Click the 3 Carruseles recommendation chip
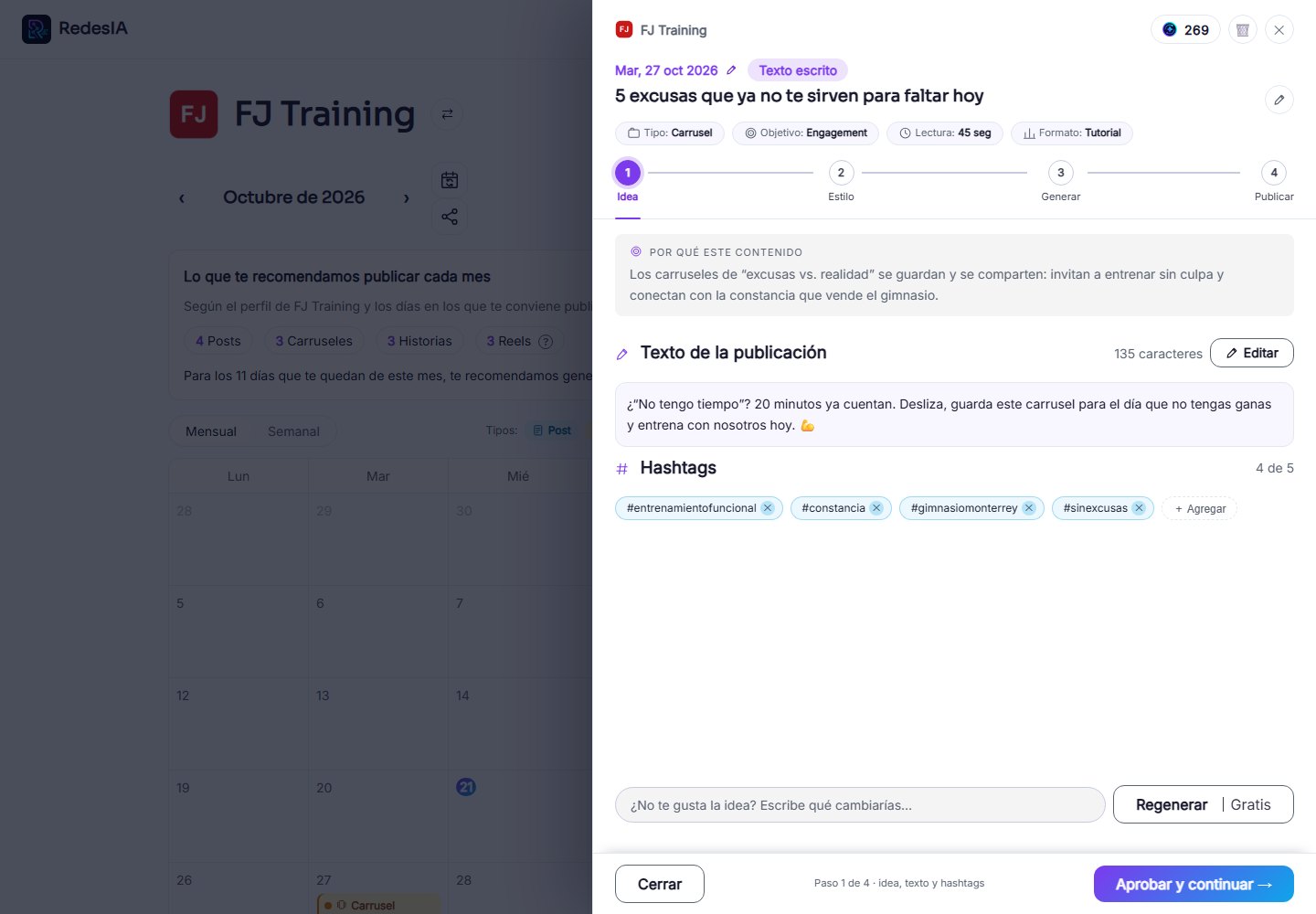 [314, 341]
